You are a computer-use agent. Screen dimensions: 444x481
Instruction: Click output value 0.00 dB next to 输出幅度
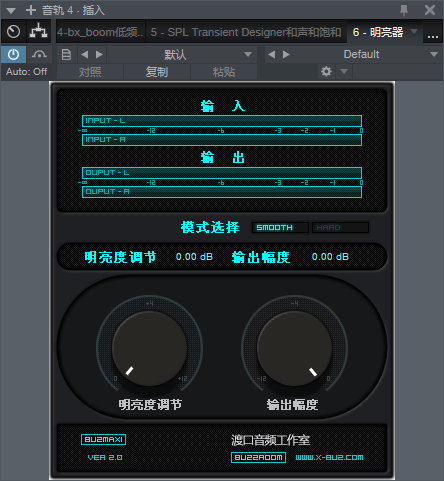tap(330, 257)
